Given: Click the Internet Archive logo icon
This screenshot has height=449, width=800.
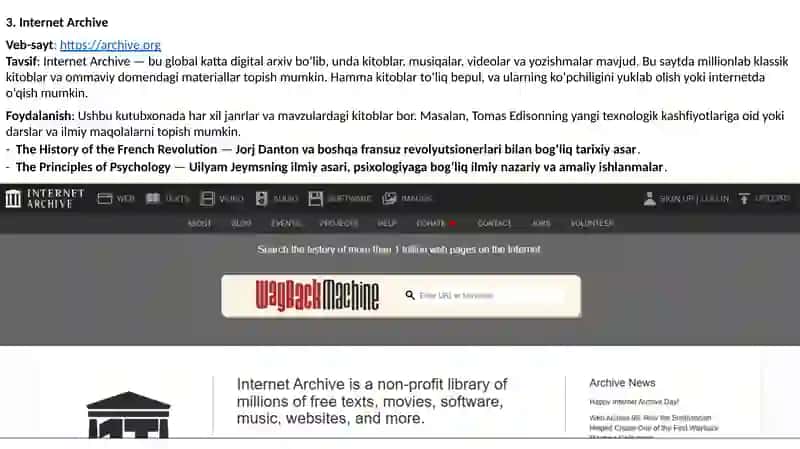Looking at the screenshot, I should (13, 198).
